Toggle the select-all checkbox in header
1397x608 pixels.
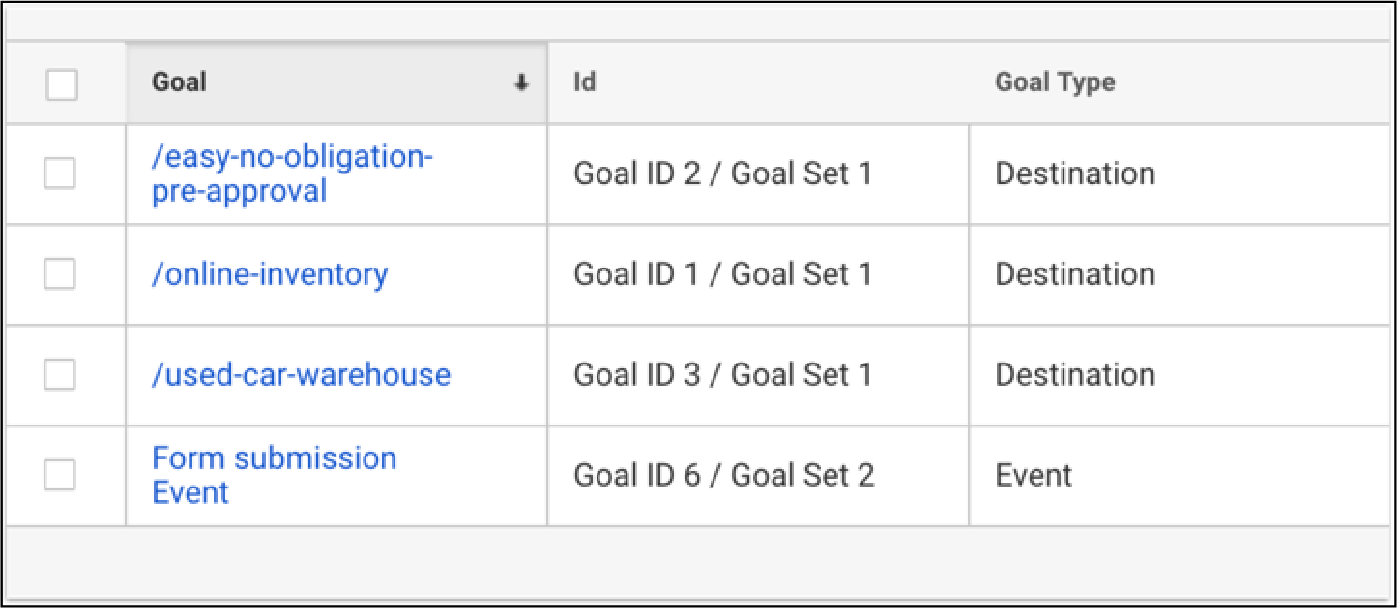coord(61,84)
